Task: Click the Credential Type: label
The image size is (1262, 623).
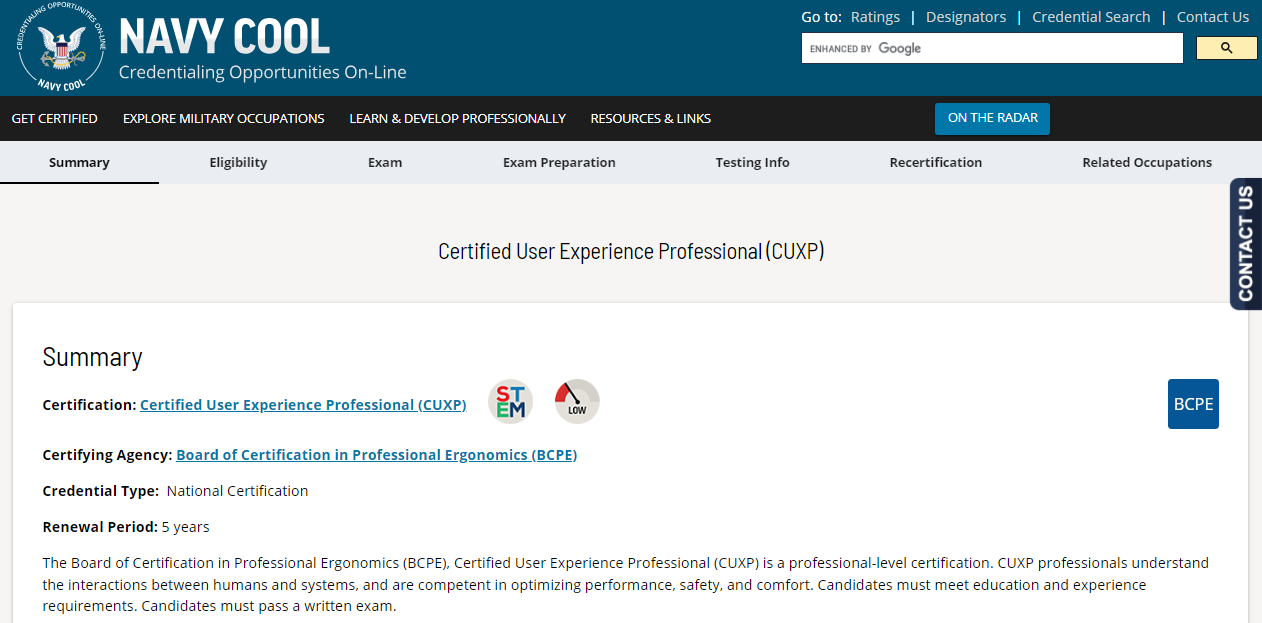Action: 100,491
